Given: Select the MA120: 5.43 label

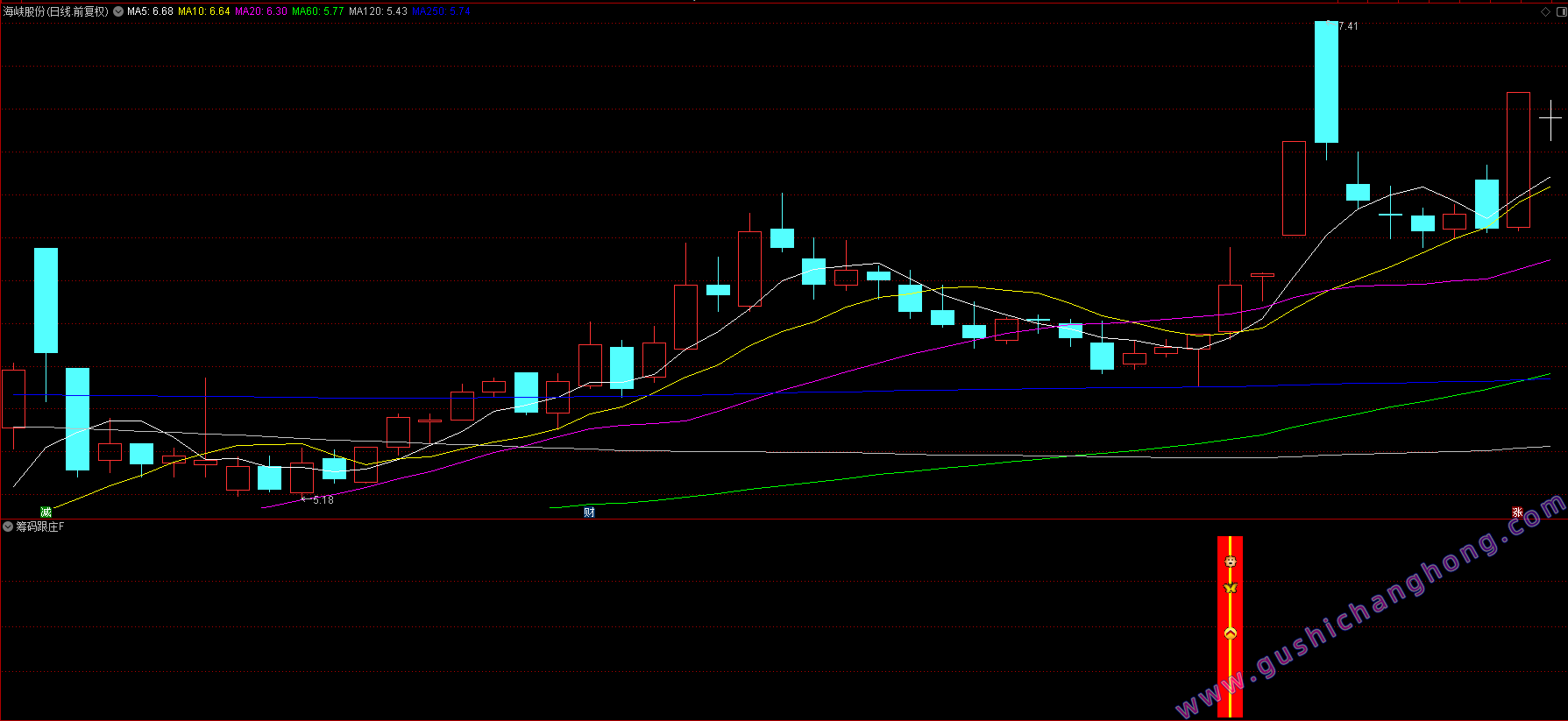Looking at the screenshot, I should click(x=378, y=11).
